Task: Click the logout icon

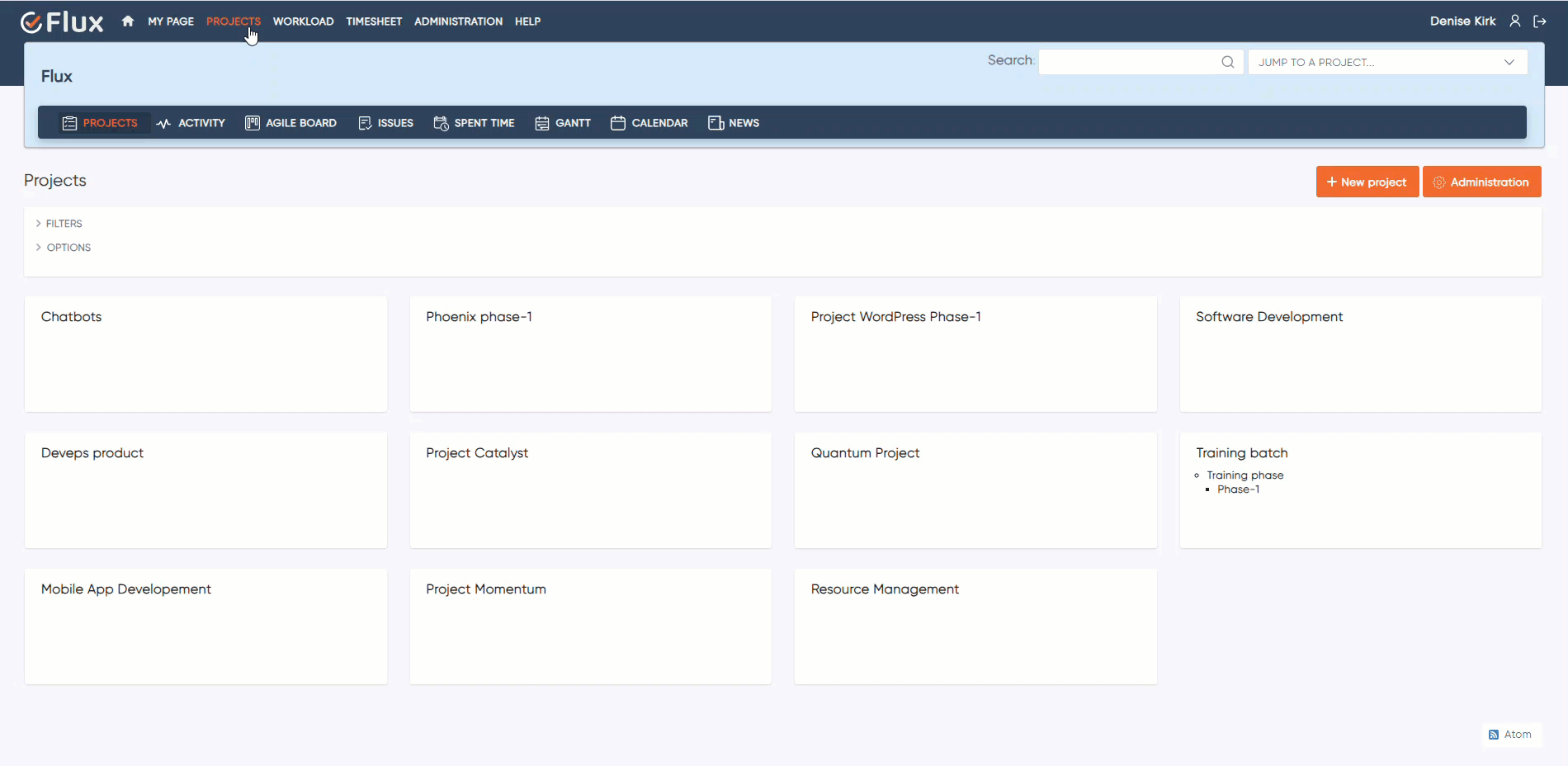Action: tap(1540, 21)
